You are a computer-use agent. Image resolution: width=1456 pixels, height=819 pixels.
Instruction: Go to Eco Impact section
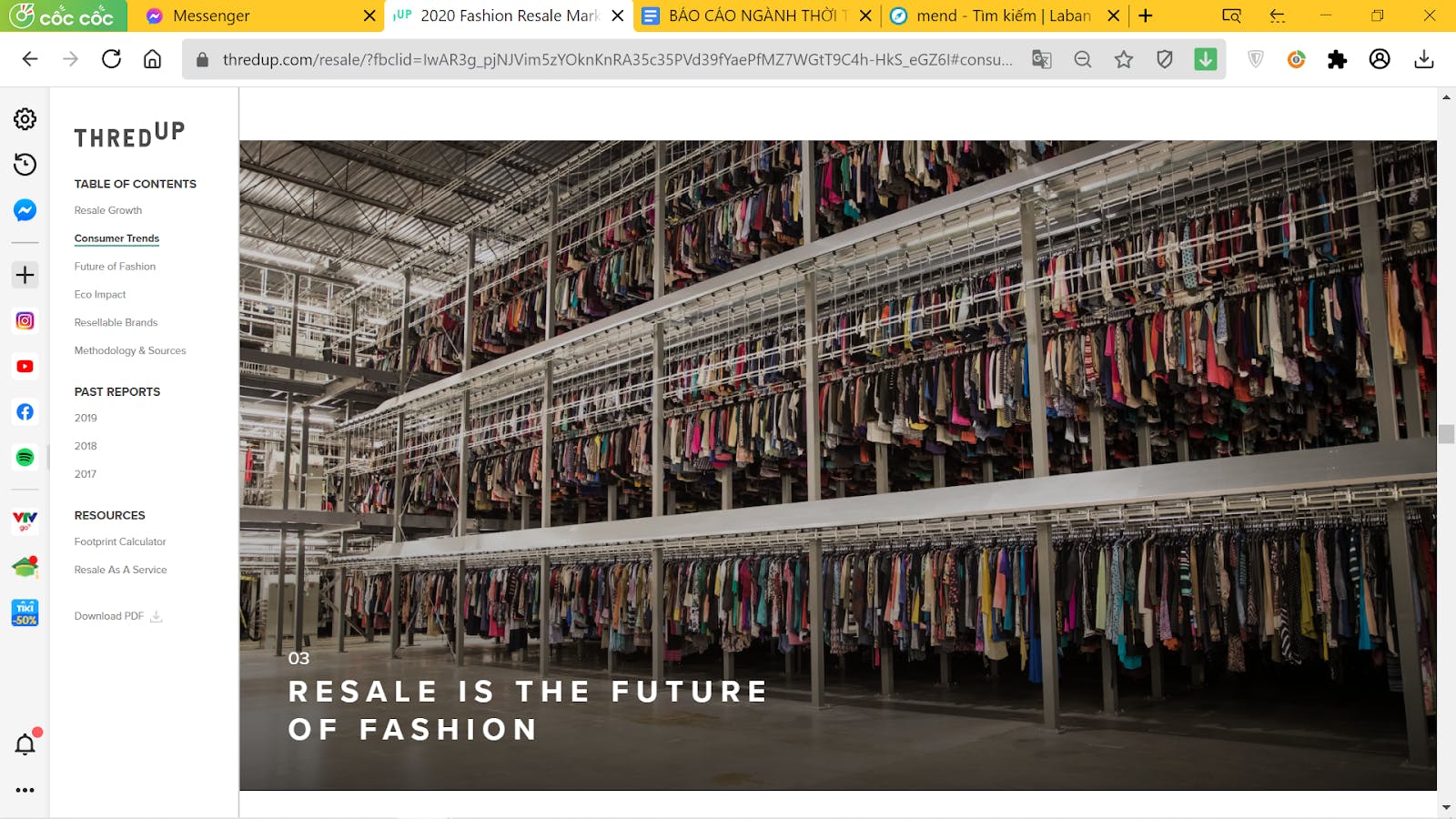(x=100, y=295)
